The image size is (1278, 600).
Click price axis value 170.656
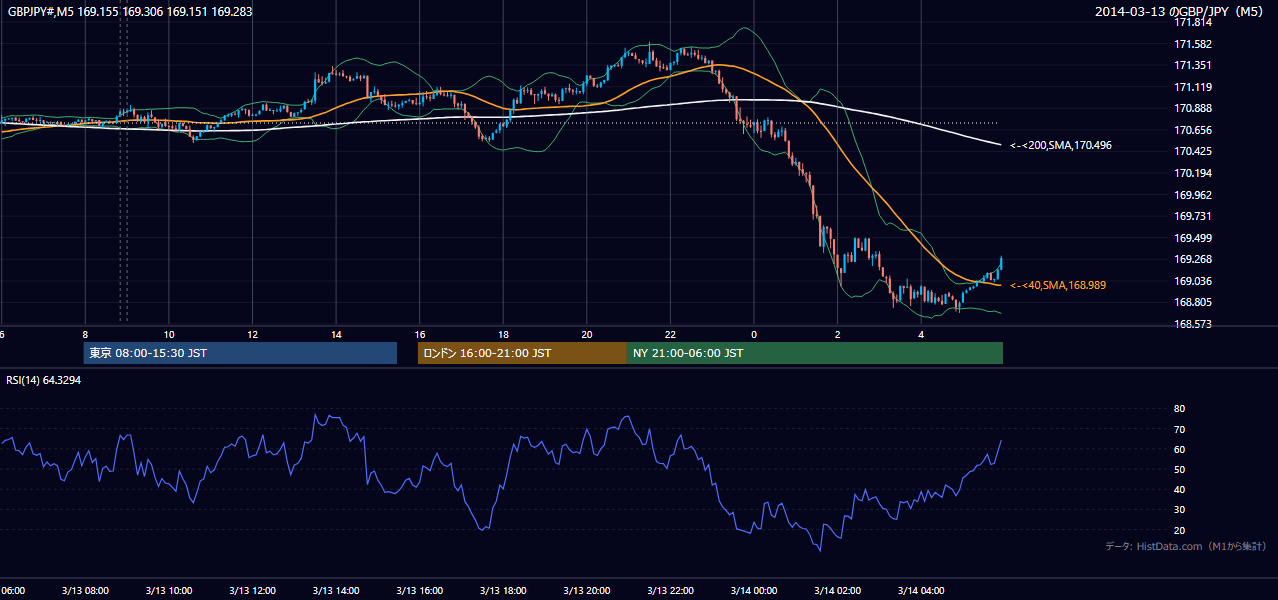click(1193, 131)
